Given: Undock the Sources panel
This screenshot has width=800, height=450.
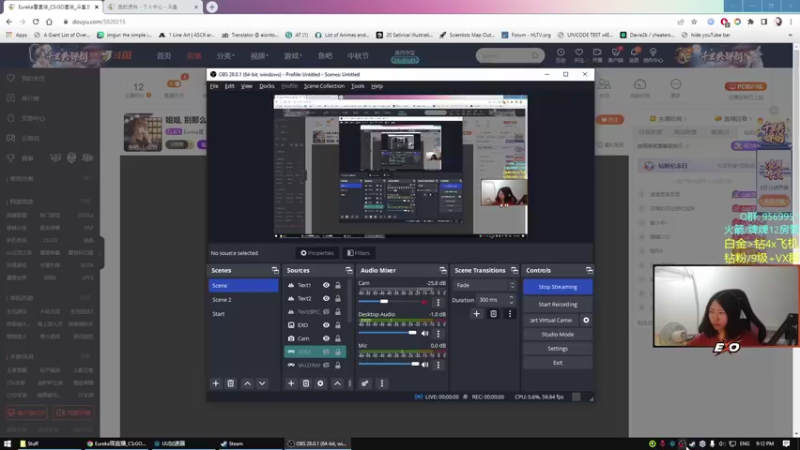Looking at the screenshot, I should click(348, 270).
